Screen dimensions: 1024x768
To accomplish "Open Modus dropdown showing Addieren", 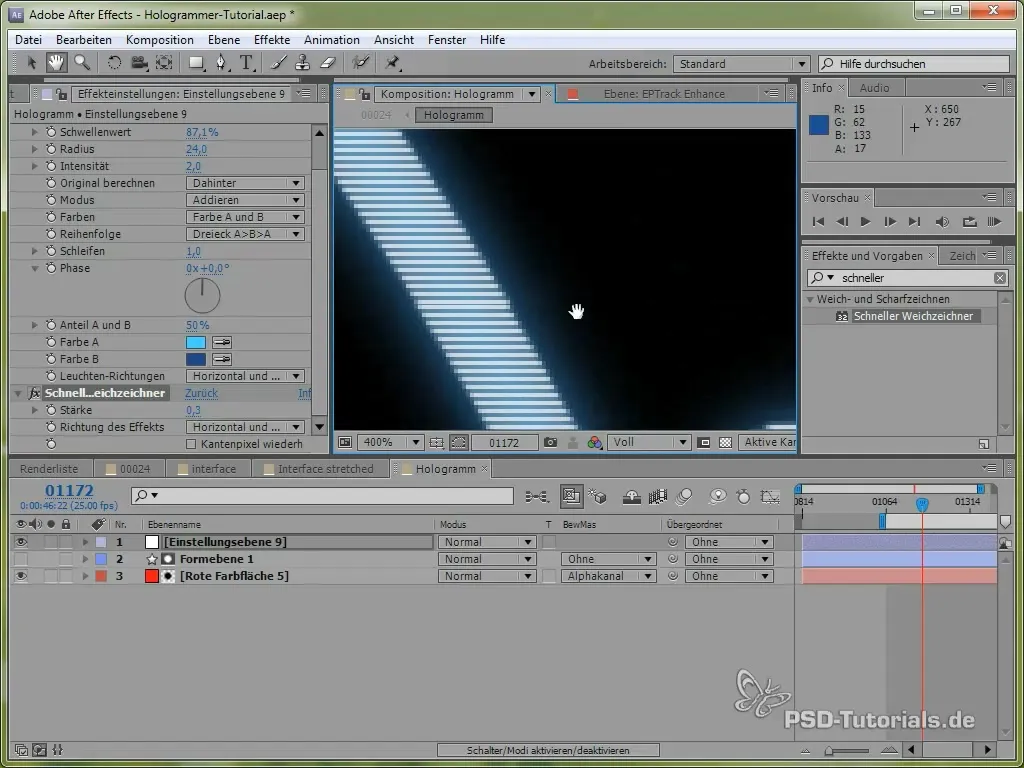I will 245,200.
